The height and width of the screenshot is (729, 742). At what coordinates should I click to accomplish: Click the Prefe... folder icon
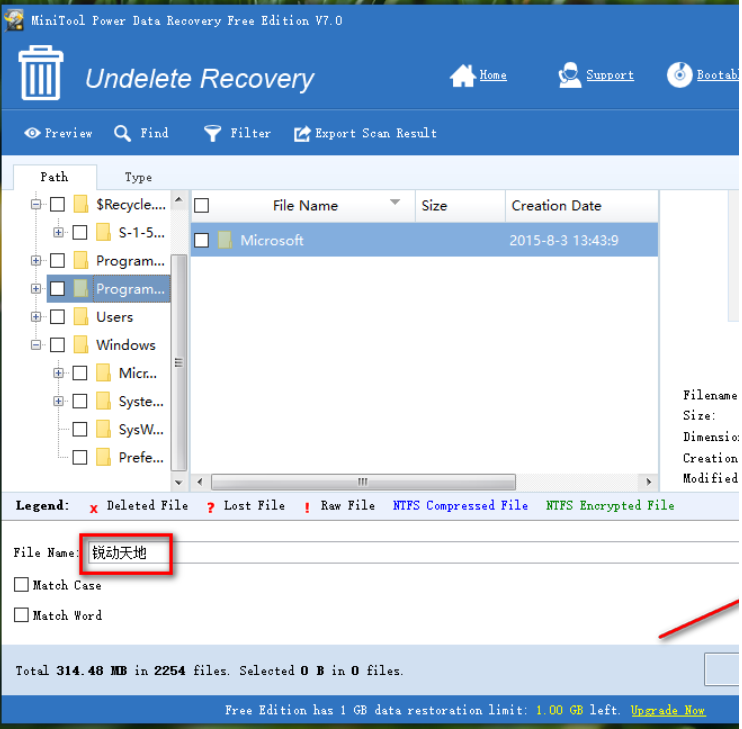(103, 457)
